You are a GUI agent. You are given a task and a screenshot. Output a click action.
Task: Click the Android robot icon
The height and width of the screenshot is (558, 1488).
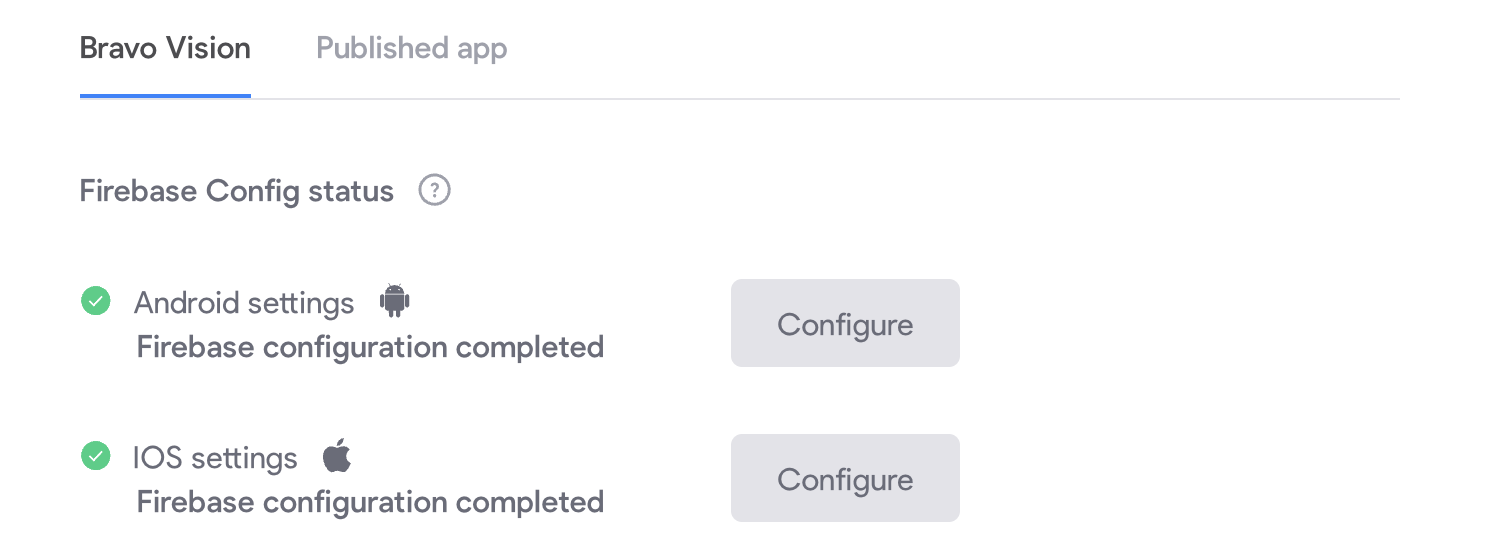[x=395, y=300]
